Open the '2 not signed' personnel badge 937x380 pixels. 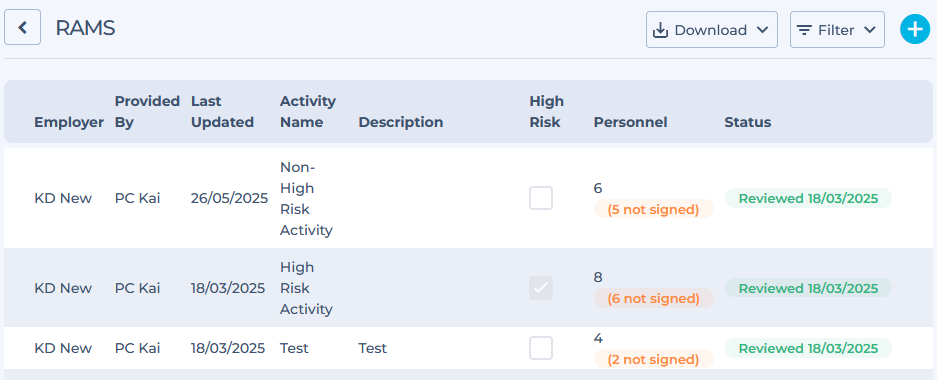tap(653, 359)
